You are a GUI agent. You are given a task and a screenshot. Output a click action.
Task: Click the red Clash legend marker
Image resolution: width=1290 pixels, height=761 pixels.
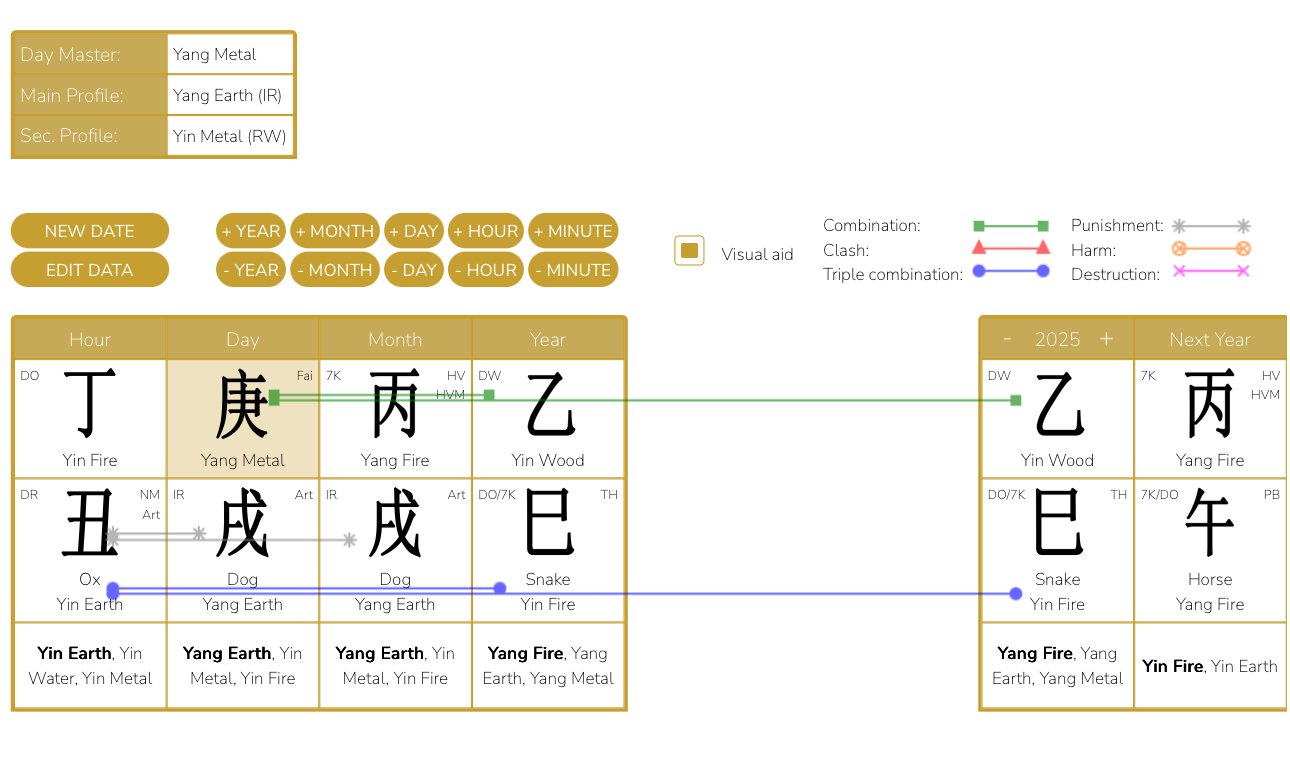click(1009, 248)
